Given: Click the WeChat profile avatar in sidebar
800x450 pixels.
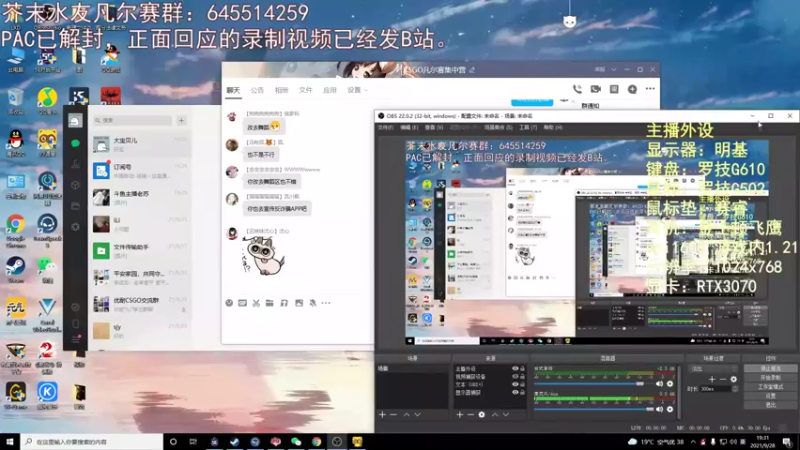Looking at the screenshot, I should (x=75, y=120).
